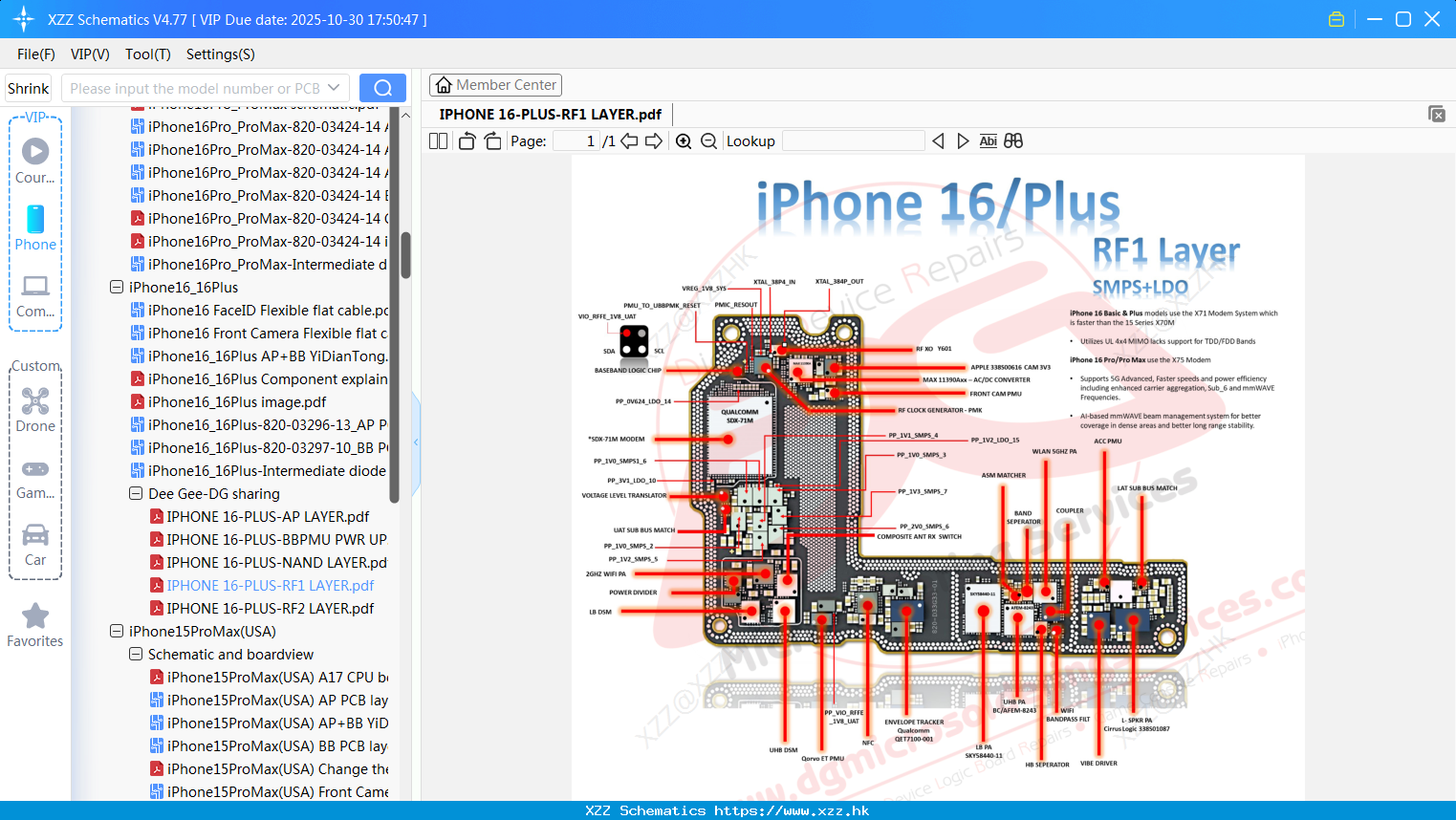Screen dimensions: 1456x820
Task: Open iPhone15ProMax(USA) Front Camera file
Action: pos(269,791)
